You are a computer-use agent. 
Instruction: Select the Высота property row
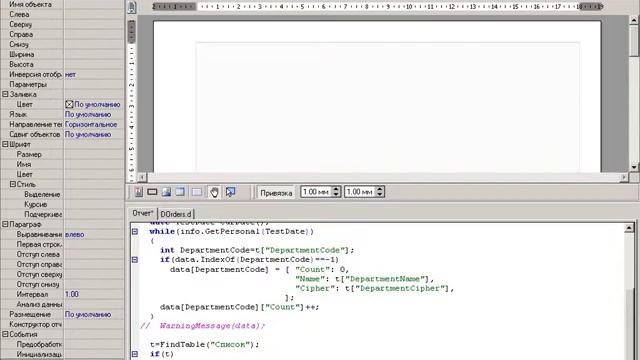(62, 64)
